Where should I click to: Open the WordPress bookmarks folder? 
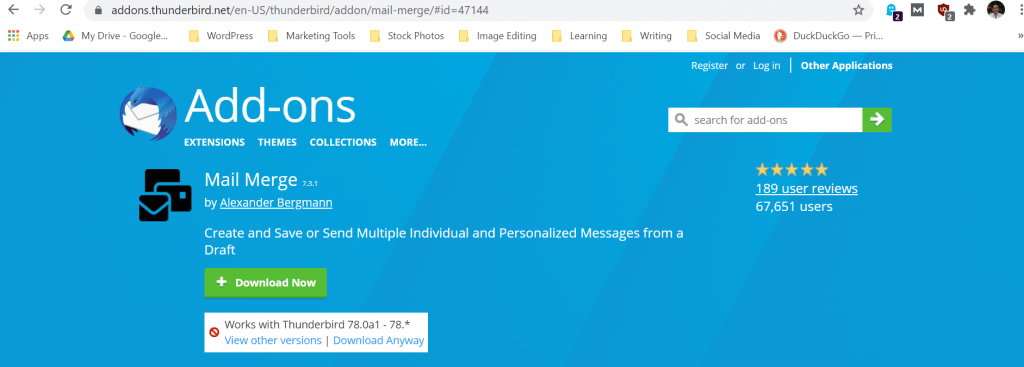(221, 36)
